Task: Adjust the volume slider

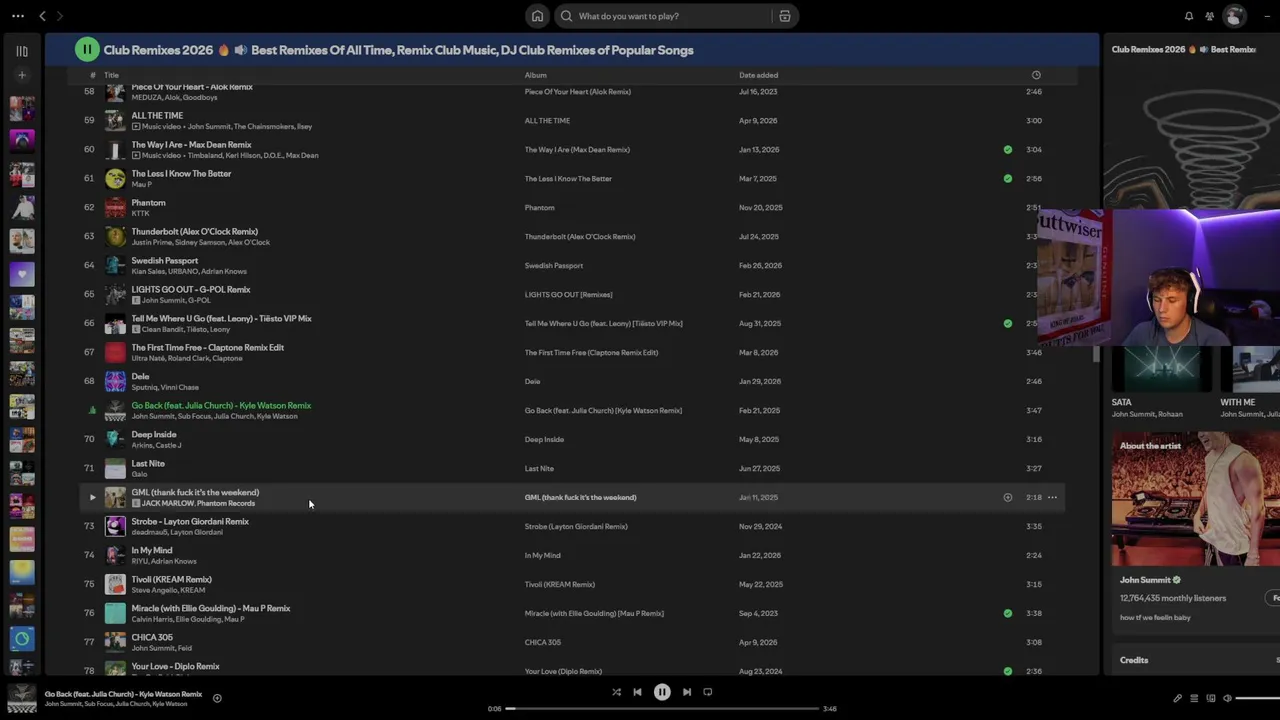Action: click(1258, 698)
